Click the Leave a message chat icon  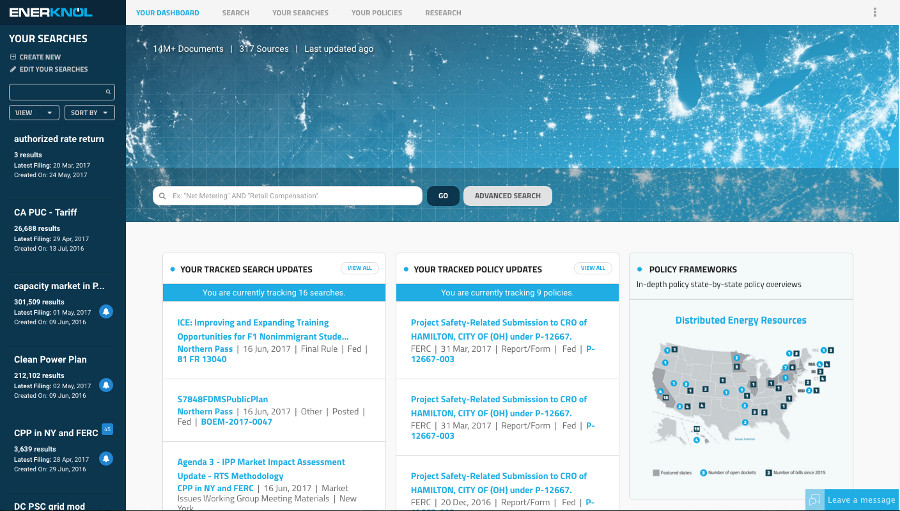(814, 500)
